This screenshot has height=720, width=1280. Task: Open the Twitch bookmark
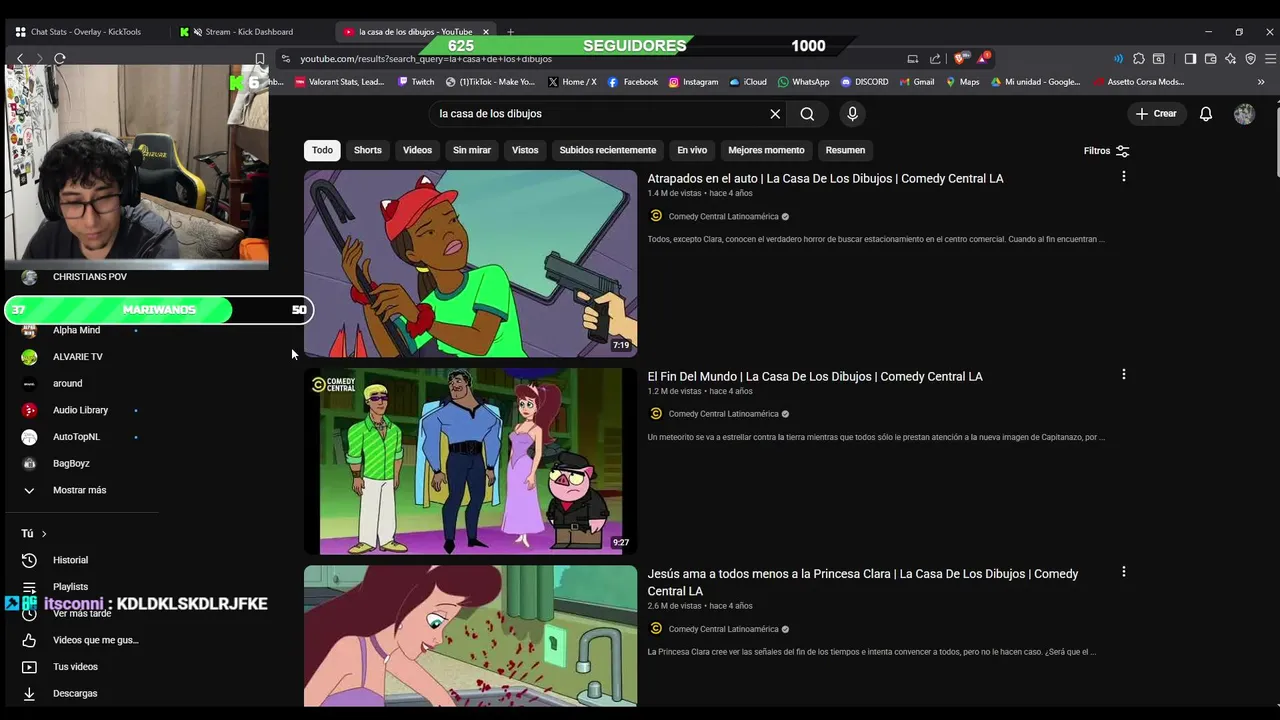pyautogui.click(x=416, y=82)
